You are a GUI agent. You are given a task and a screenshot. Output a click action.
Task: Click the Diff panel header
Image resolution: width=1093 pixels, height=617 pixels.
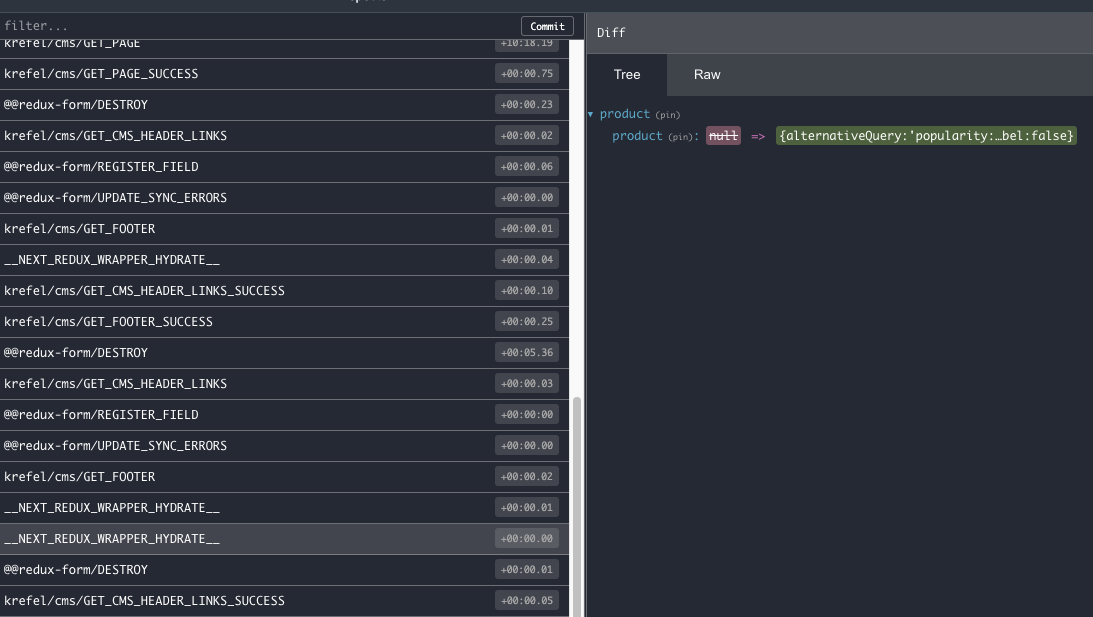click(839, 33)
